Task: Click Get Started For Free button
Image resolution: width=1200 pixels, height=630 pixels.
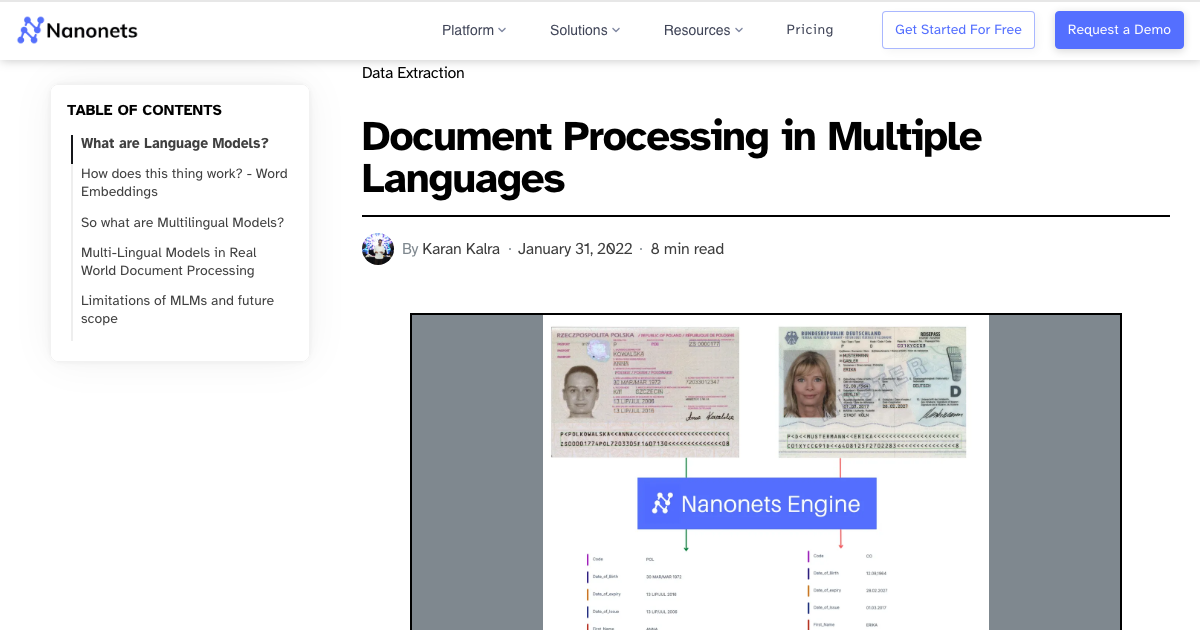Action: tap(958, 30)
